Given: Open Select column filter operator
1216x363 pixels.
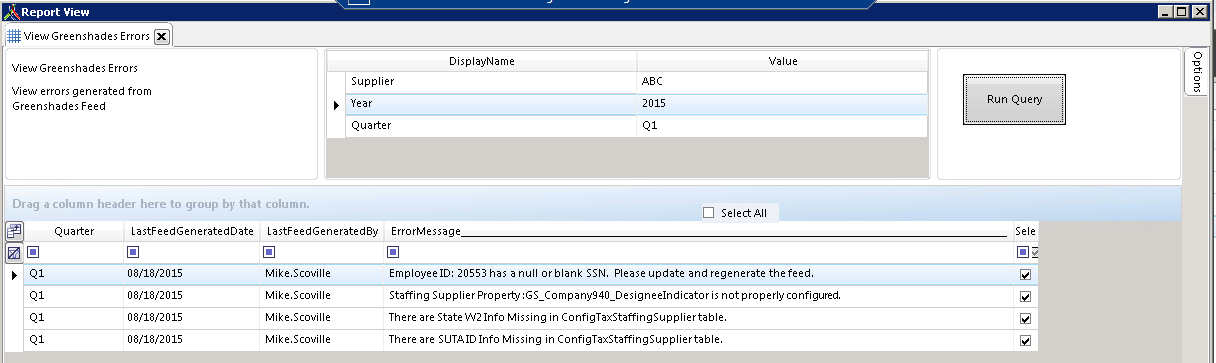Looking at the screenshot, I should [x=1022, y=252].
